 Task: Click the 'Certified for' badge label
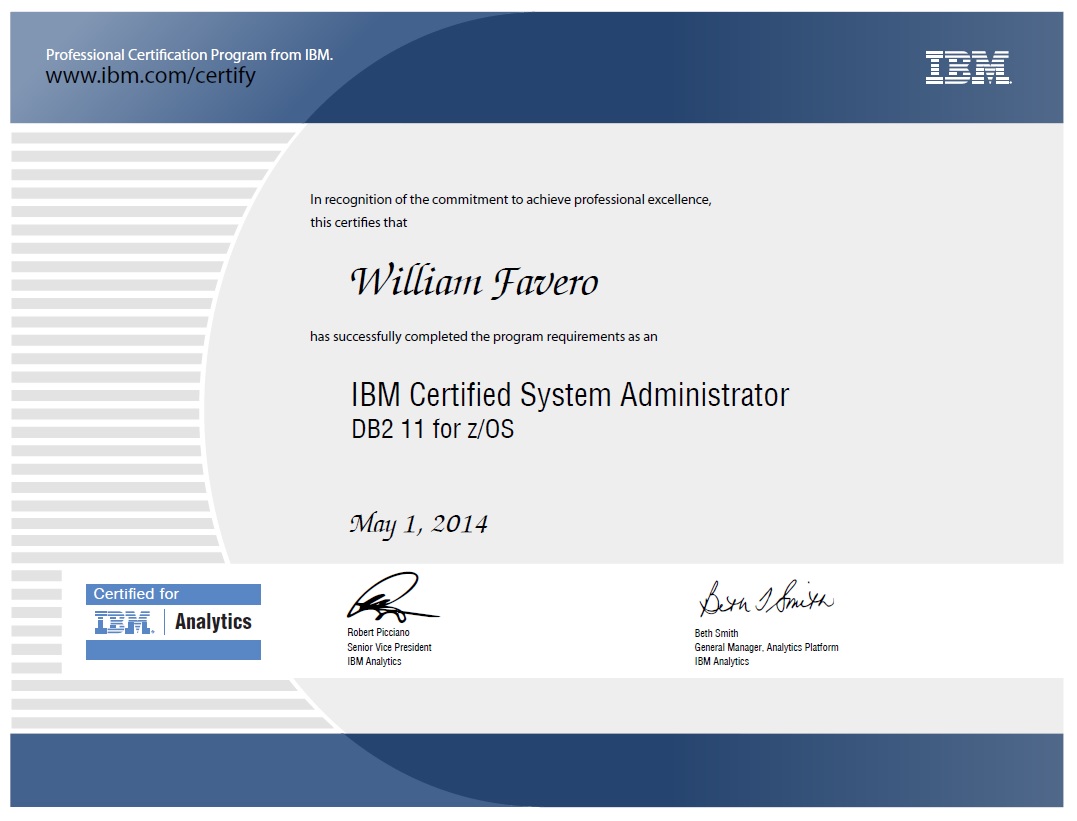(136, 594)
